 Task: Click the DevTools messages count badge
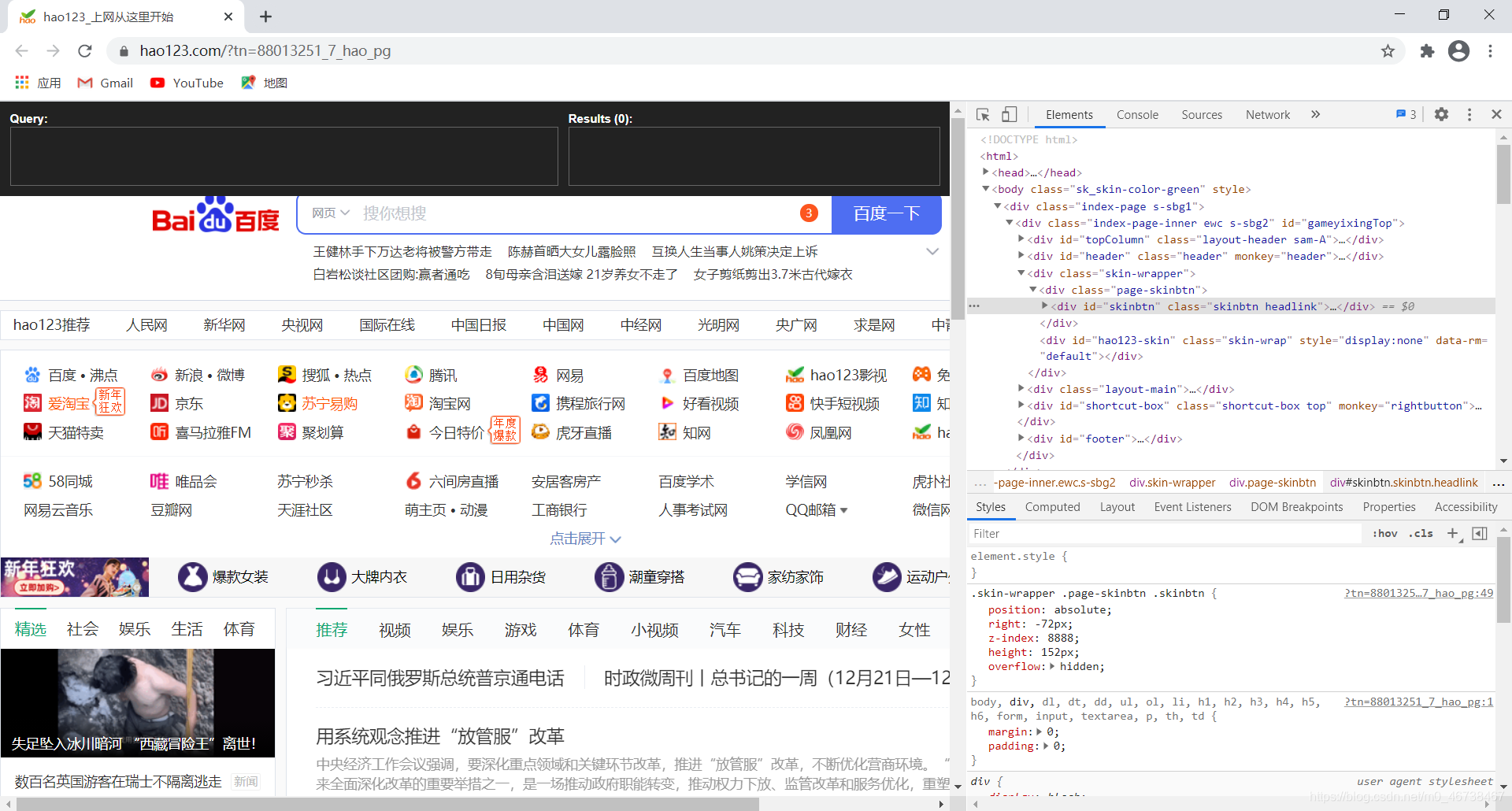coord(1406,115)
